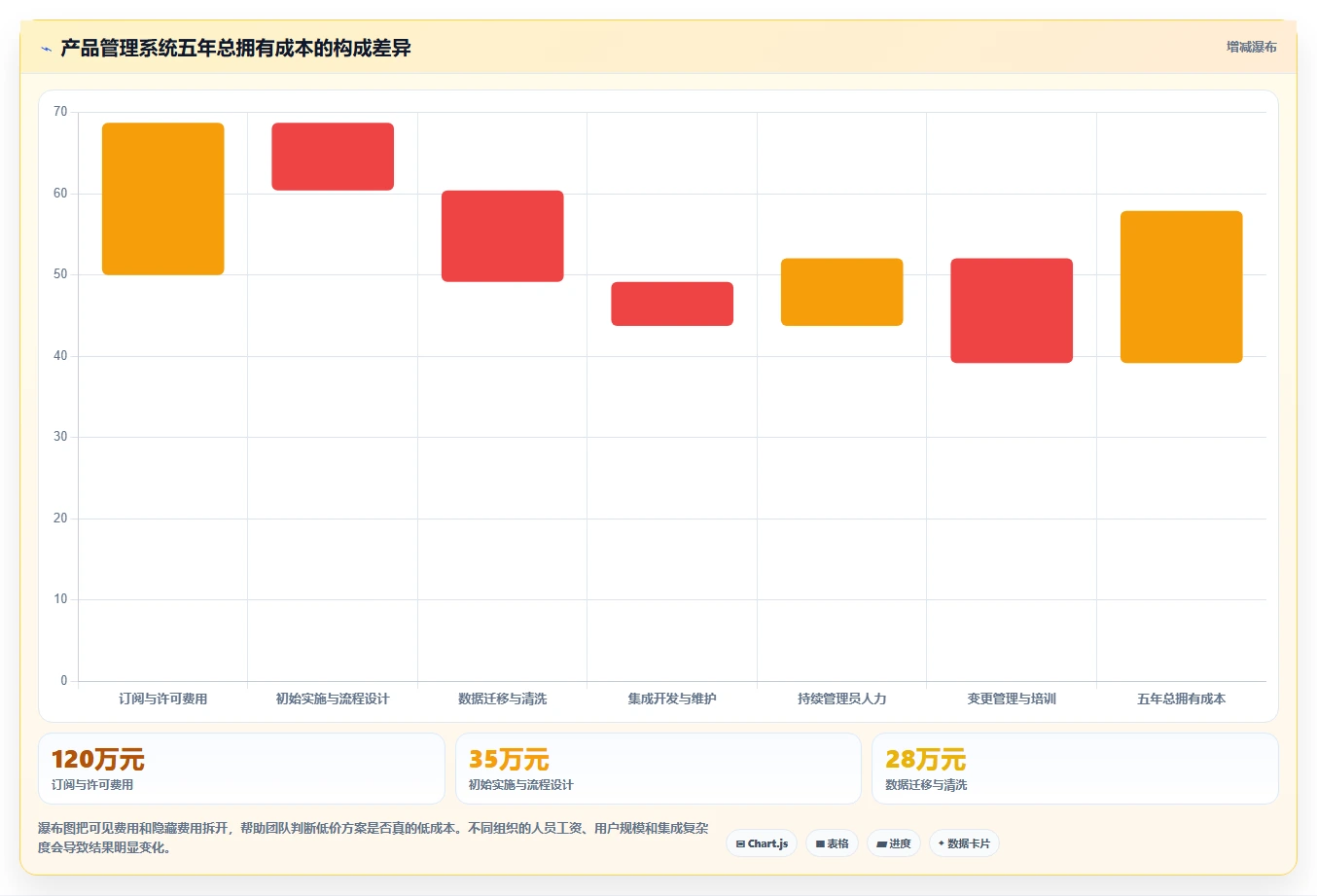
Task: Click the 120万元 data card
Action: click(x=241, y=769)
